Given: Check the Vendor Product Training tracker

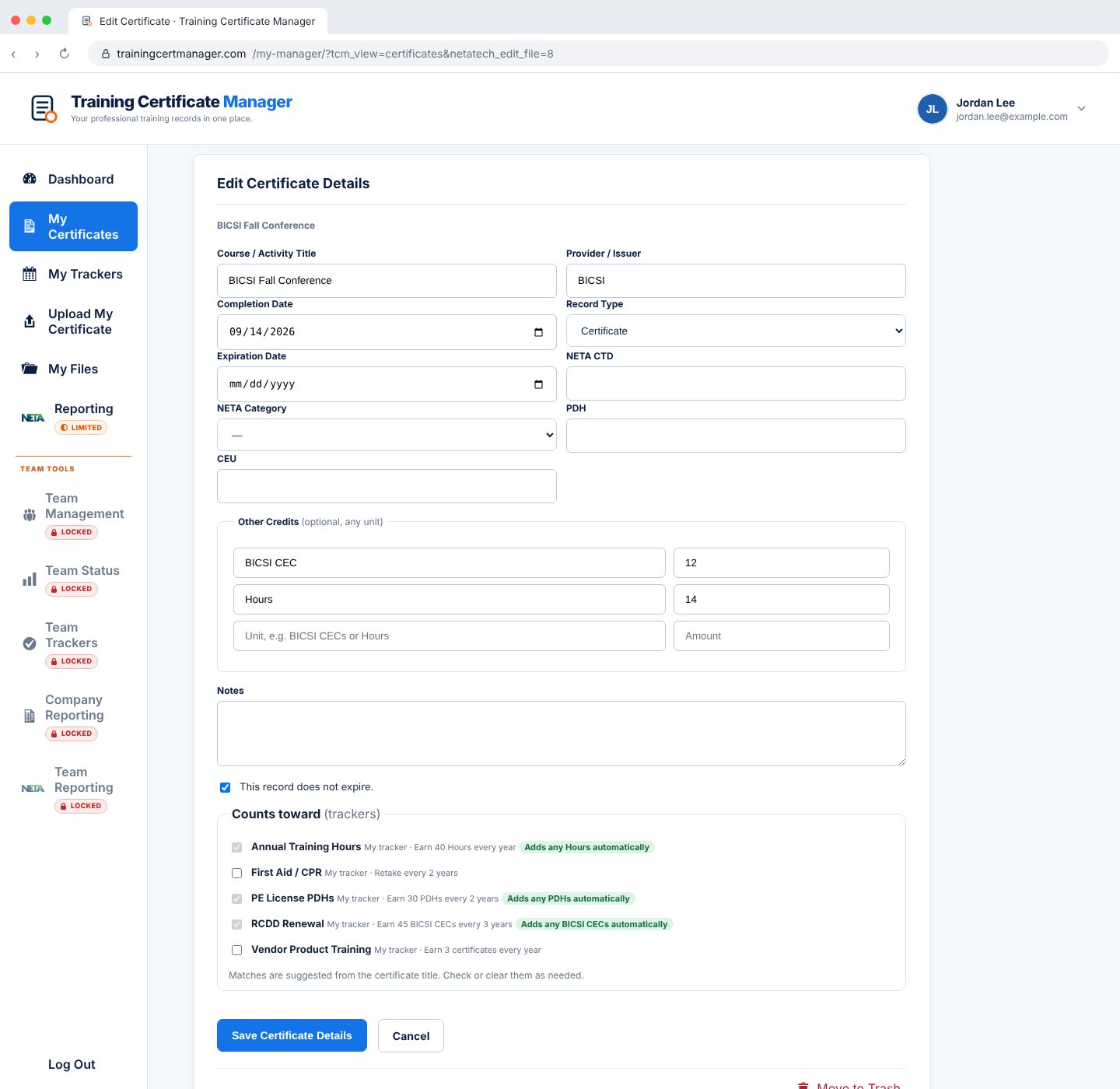Looking at the screenshot, I should pos(236,950).
